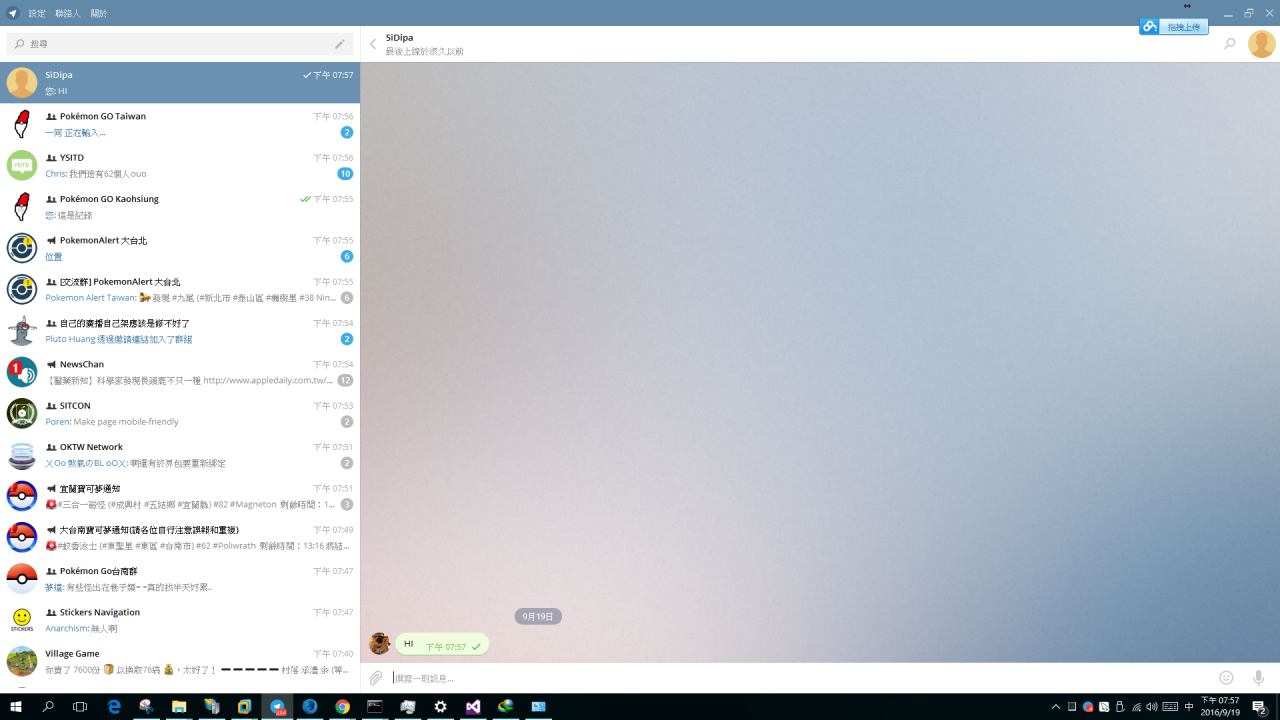Open the Stickers Navigation group

(x=180, y=620)
